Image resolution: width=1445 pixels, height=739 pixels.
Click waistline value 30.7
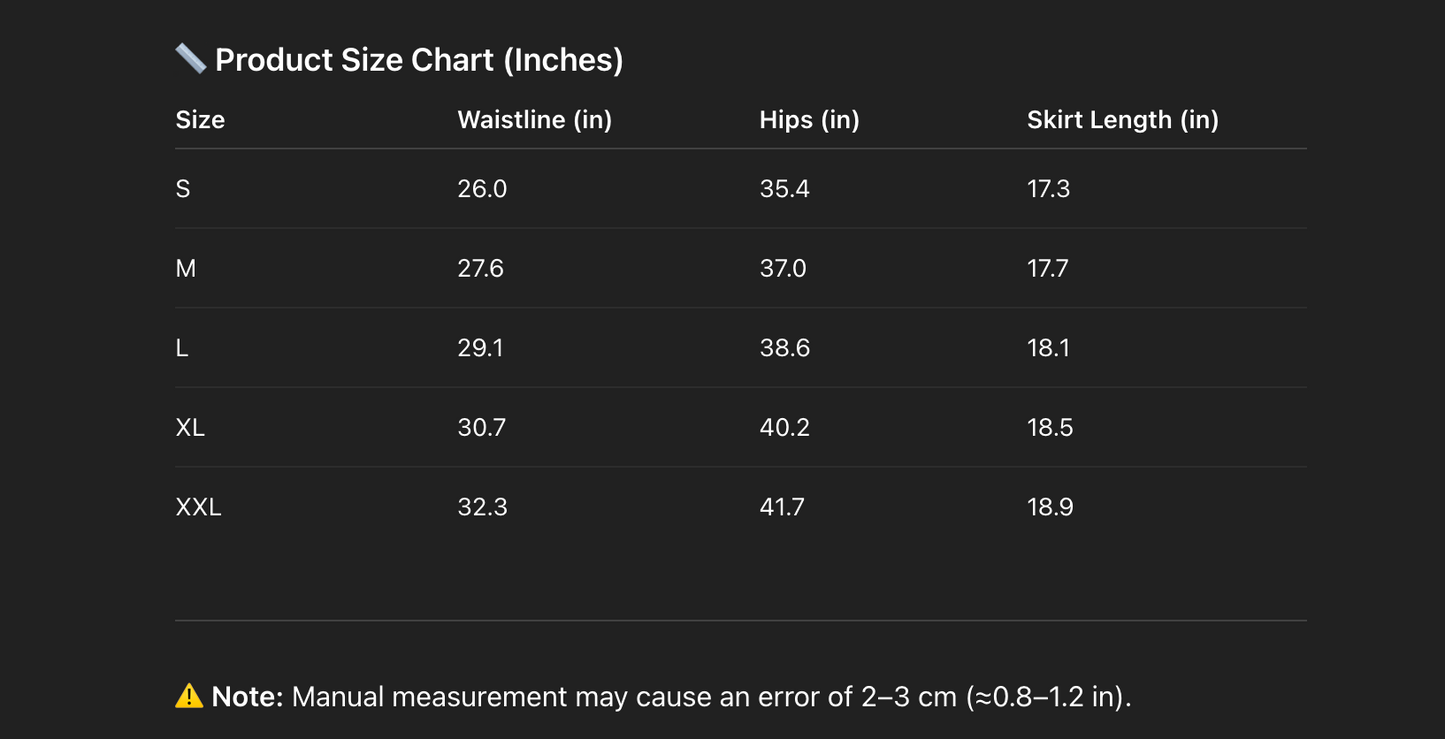tap(482, 428)
